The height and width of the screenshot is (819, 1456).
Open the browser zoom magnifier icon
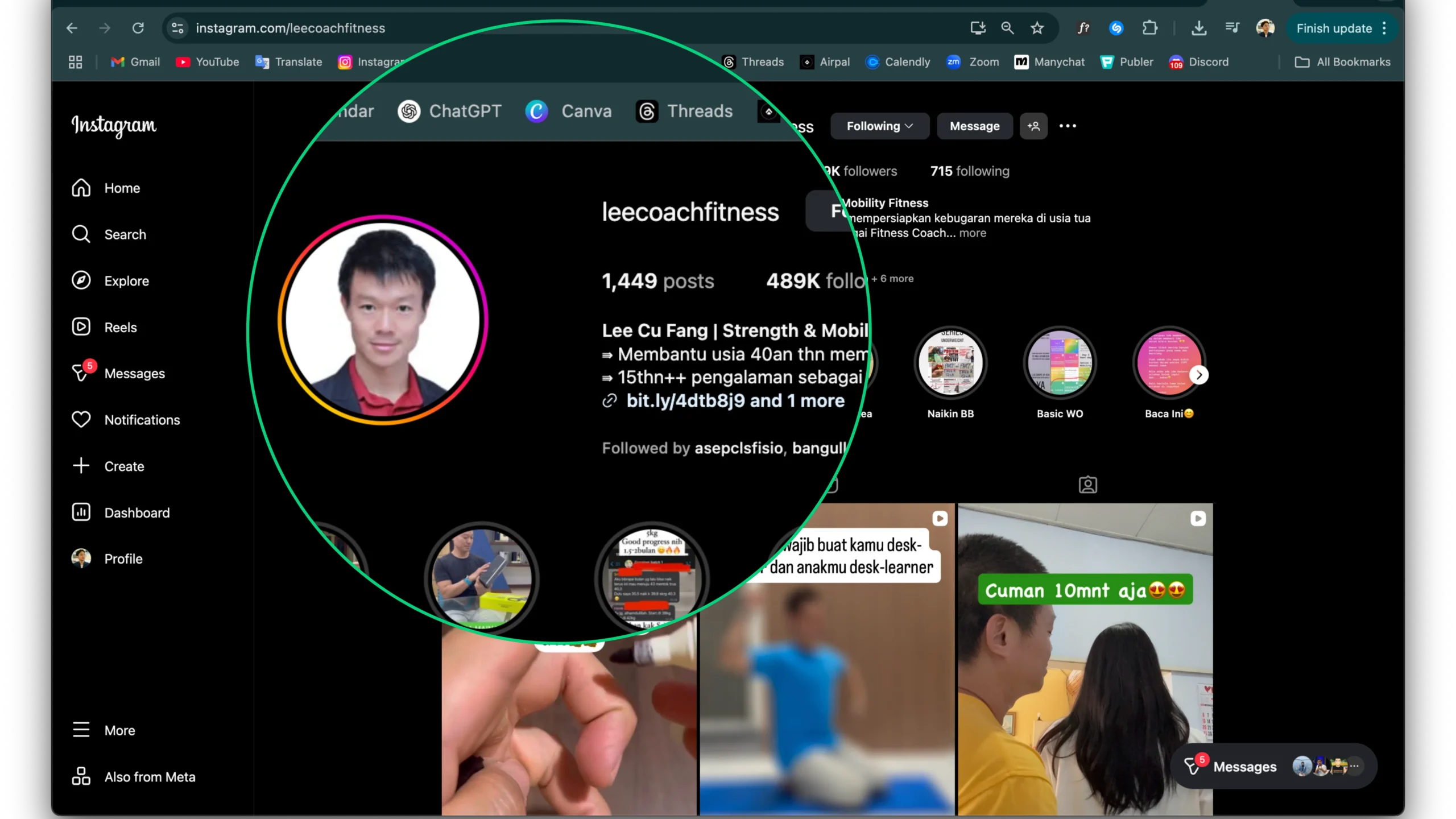(1007, 28)
